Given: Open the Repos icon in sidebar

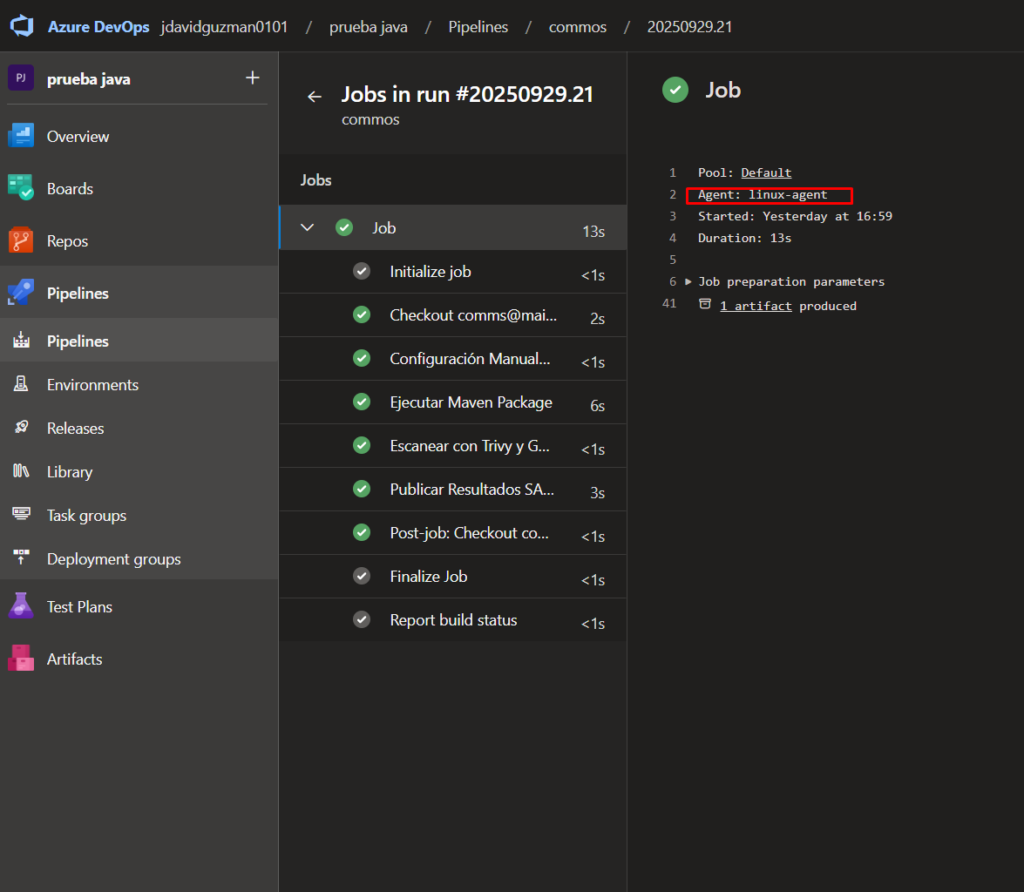Looking at the screenshot, I should click(x=21, y=241).
